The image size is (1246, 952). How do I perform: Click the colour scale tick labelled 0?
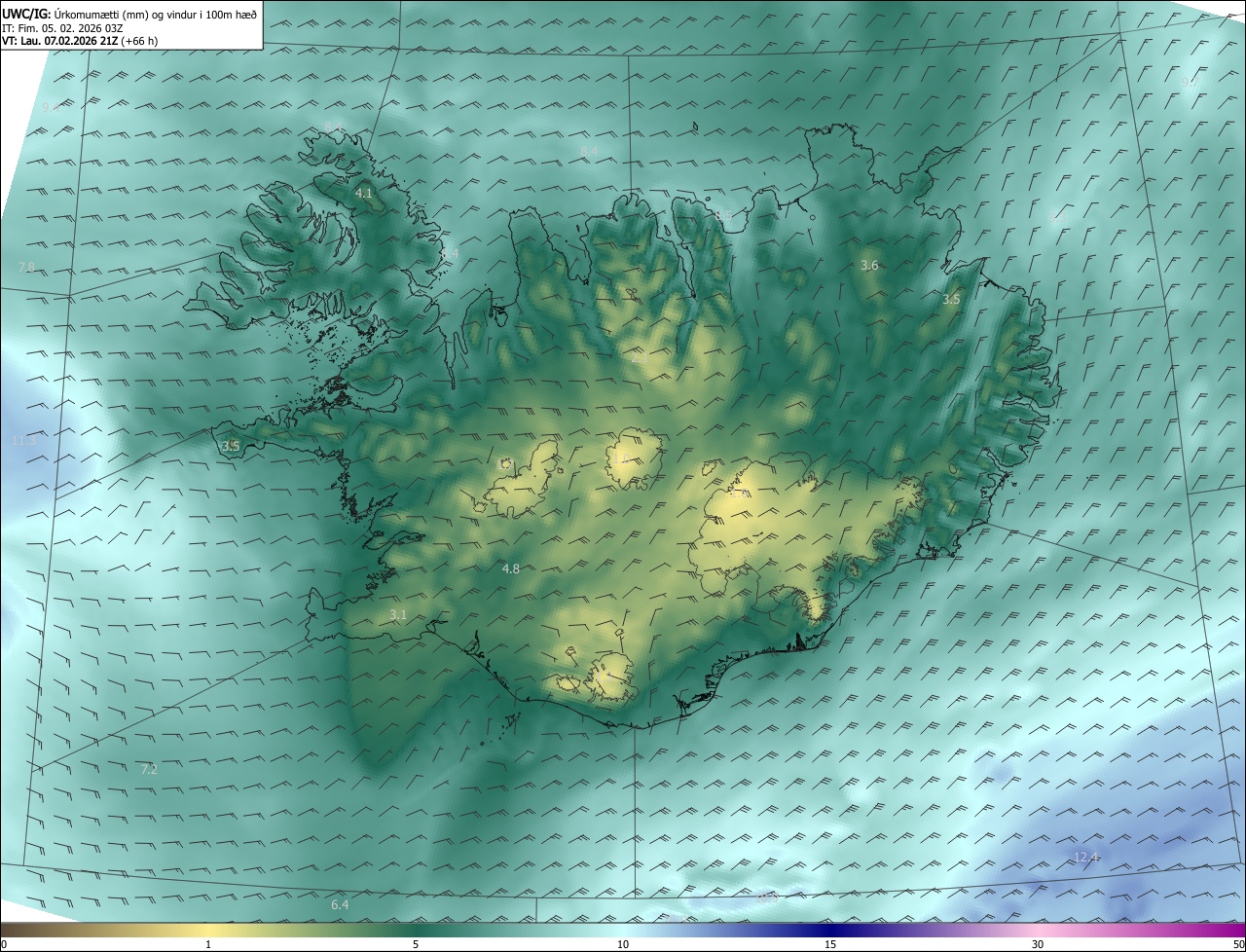[x=4, y=944]
